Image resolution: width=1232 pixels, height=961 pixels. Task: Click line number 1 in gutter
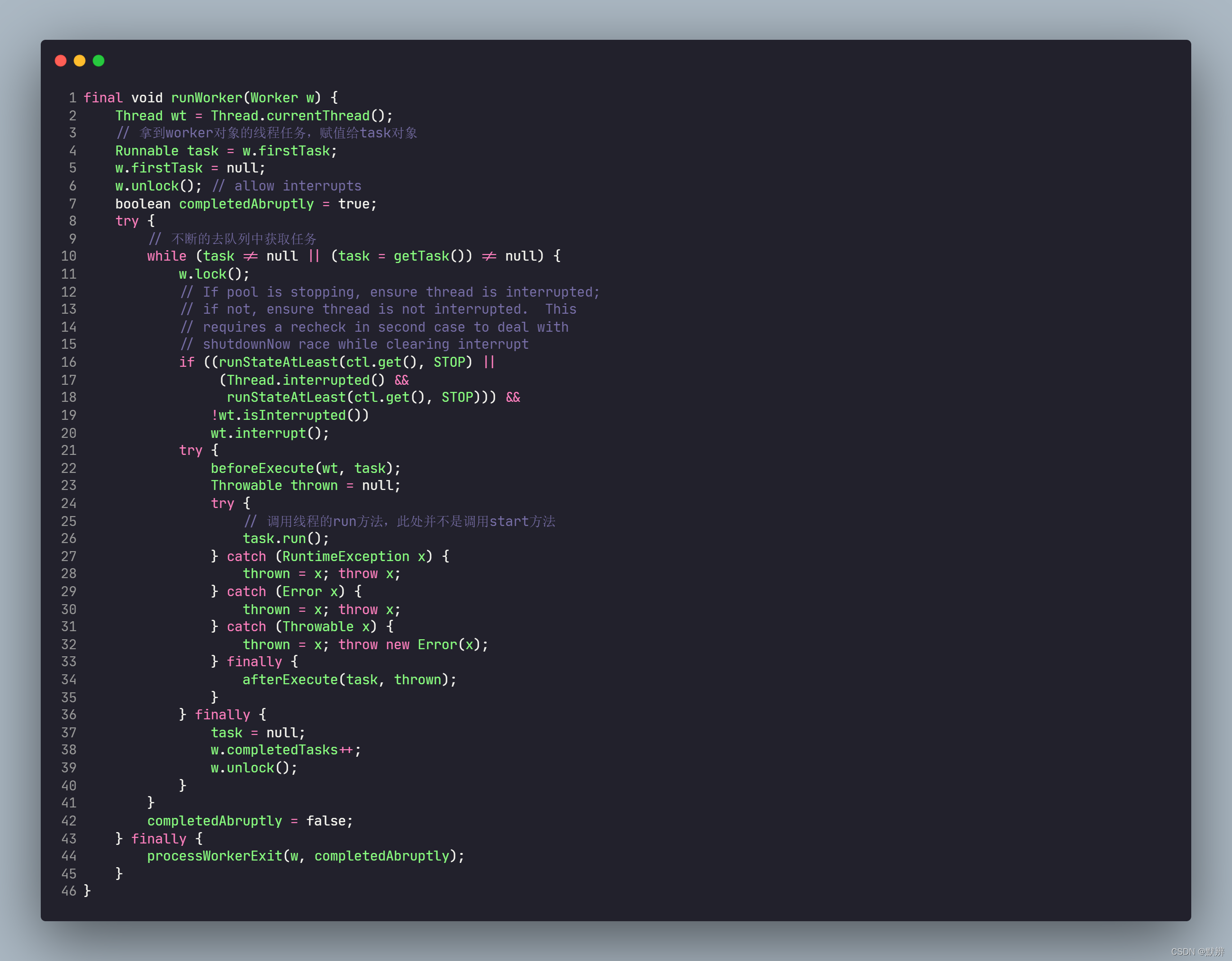pyautogui.click(x=73, y=98)
